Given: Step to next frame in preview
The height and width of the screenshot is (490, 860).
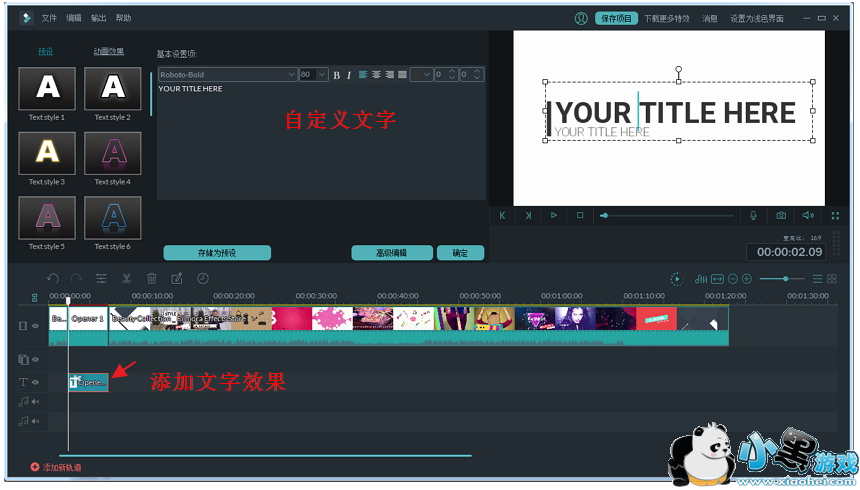Looking at the screenshot, I should (528, 216).
